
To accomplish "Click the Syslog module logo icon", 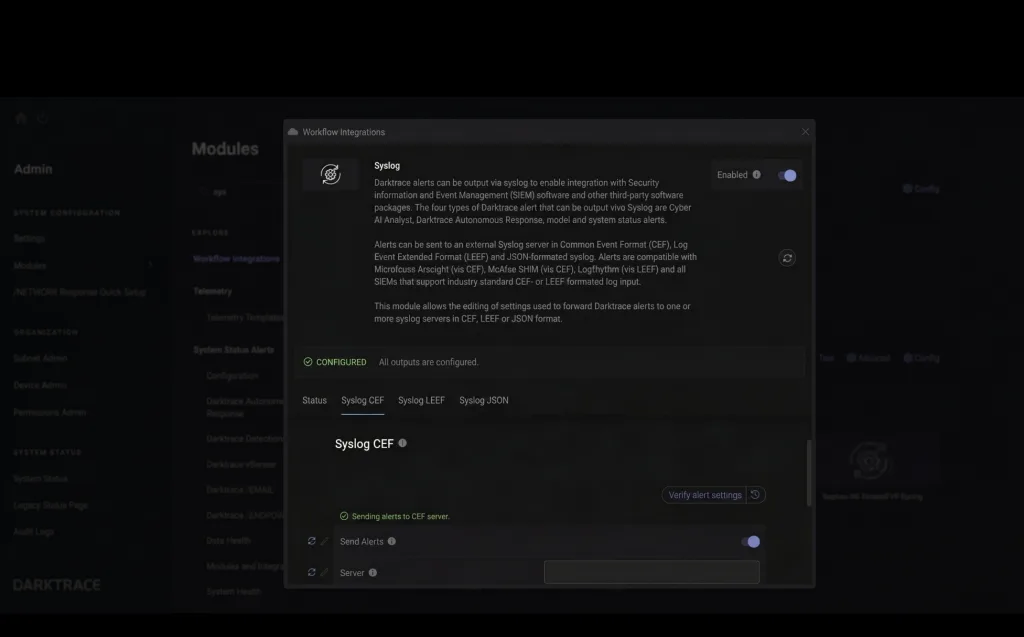I will (x=330, y=175).
